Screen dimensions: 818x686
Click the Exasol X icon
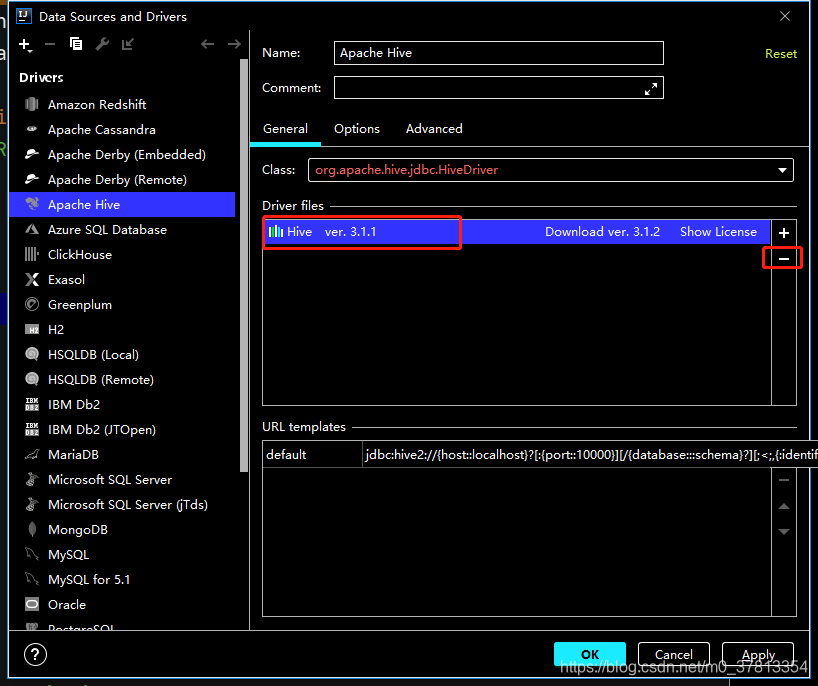click(32, 280)
